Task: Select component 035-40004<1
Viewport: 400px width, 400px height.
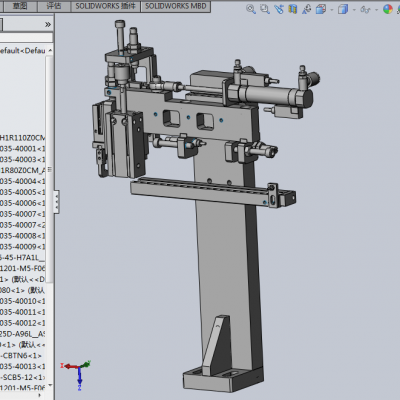Action: click(x=23, y=181)
